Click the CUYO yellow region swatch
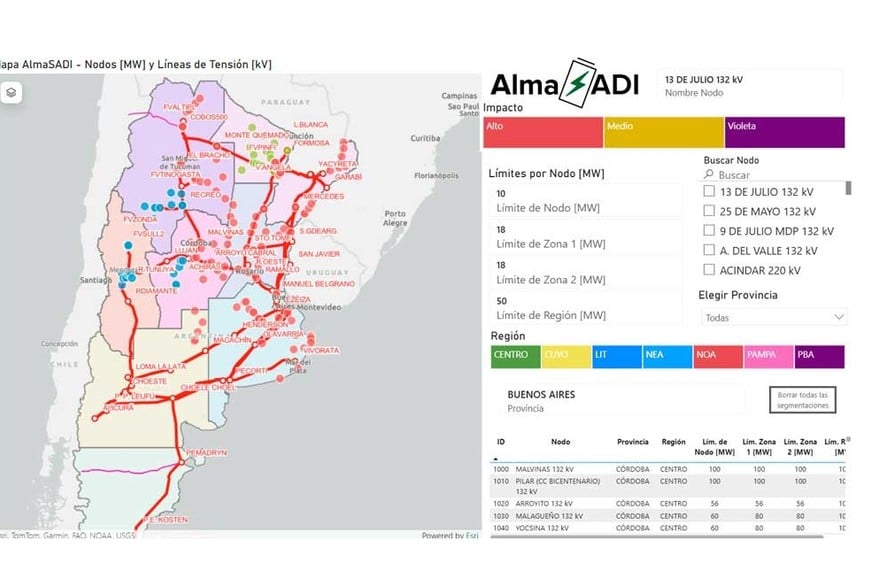 565,355
